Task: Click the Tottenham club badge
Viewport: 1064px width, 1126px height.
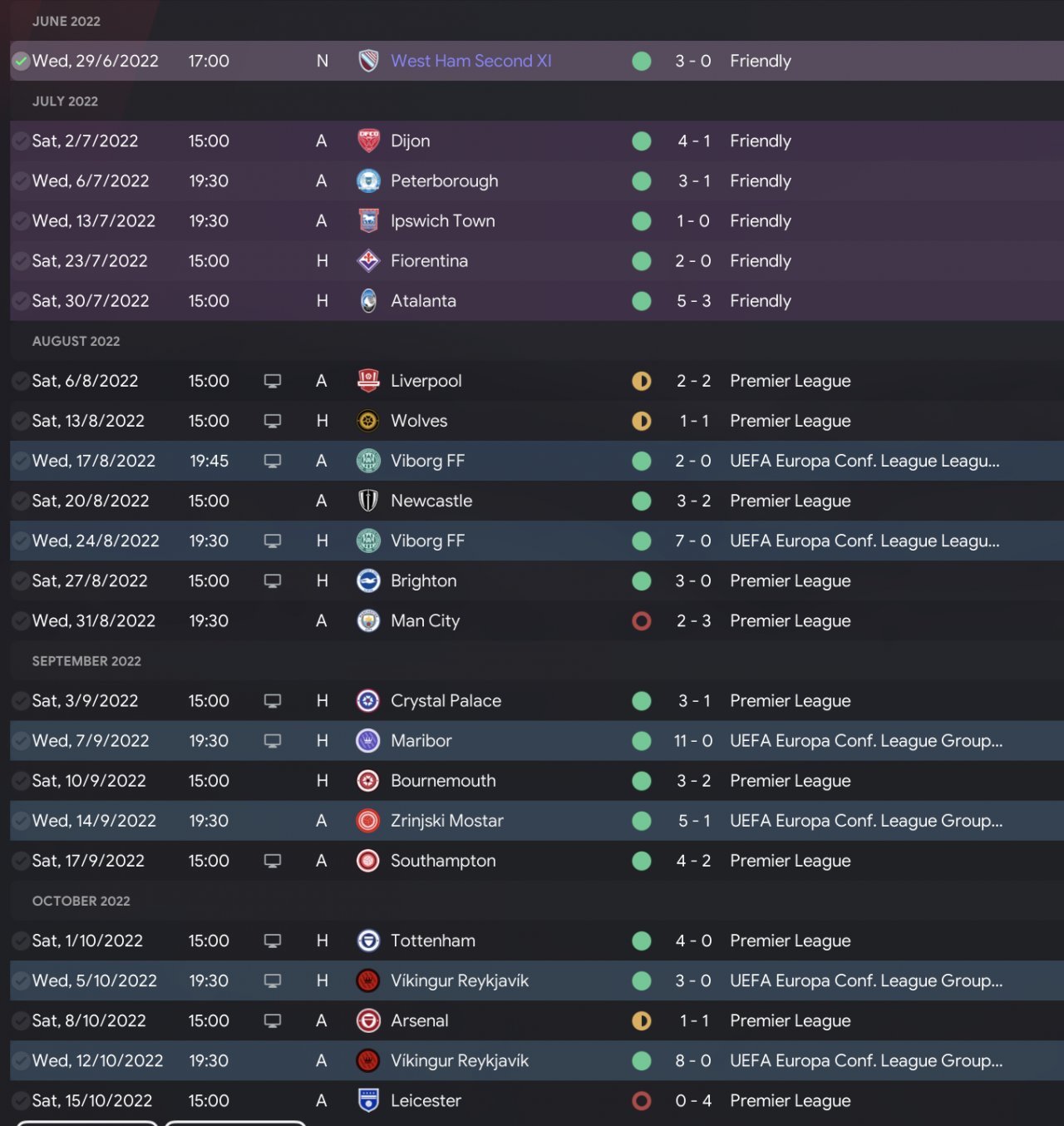Action: [x=368, y=941]
